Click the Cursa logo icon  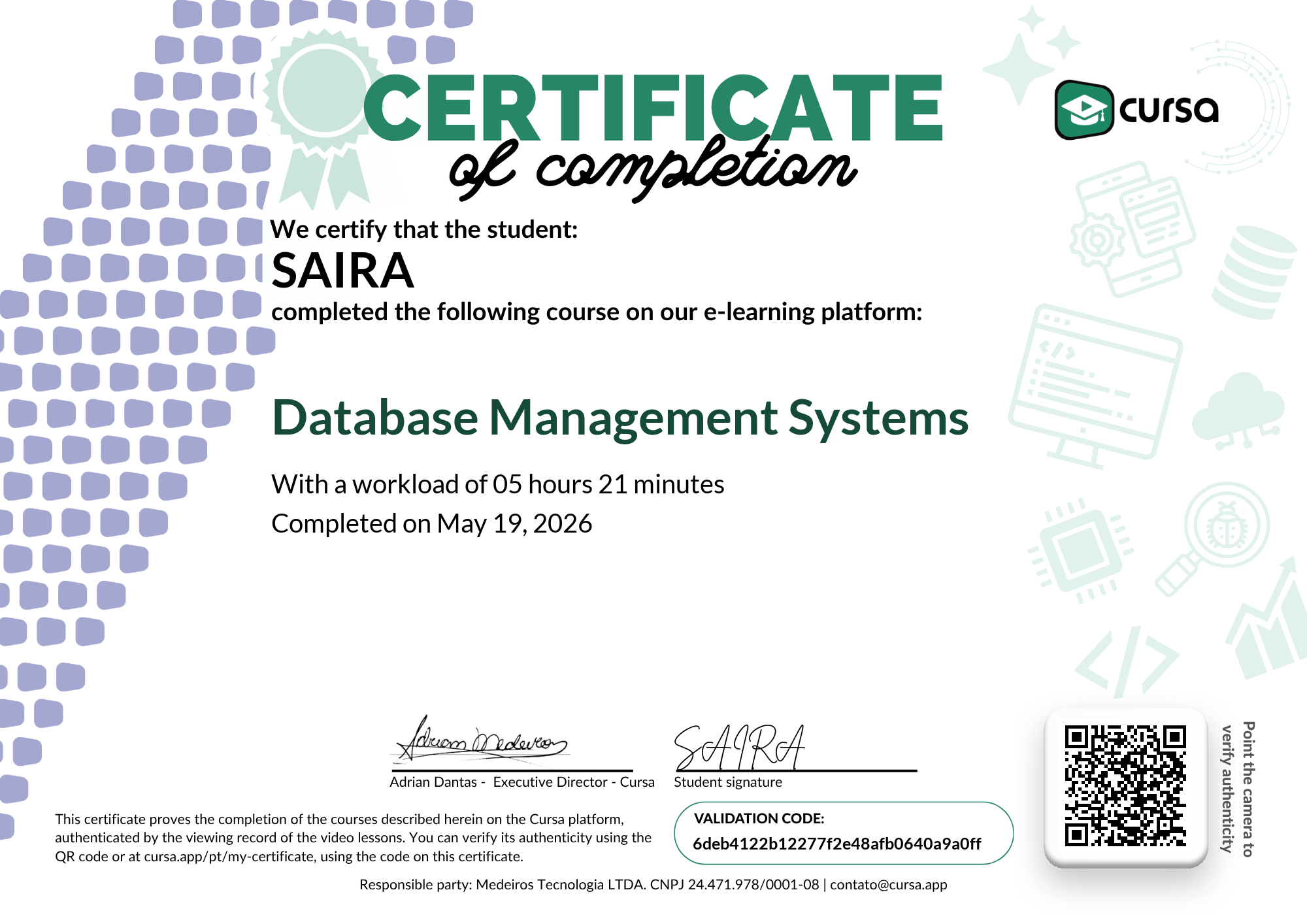pos(1084,110)
